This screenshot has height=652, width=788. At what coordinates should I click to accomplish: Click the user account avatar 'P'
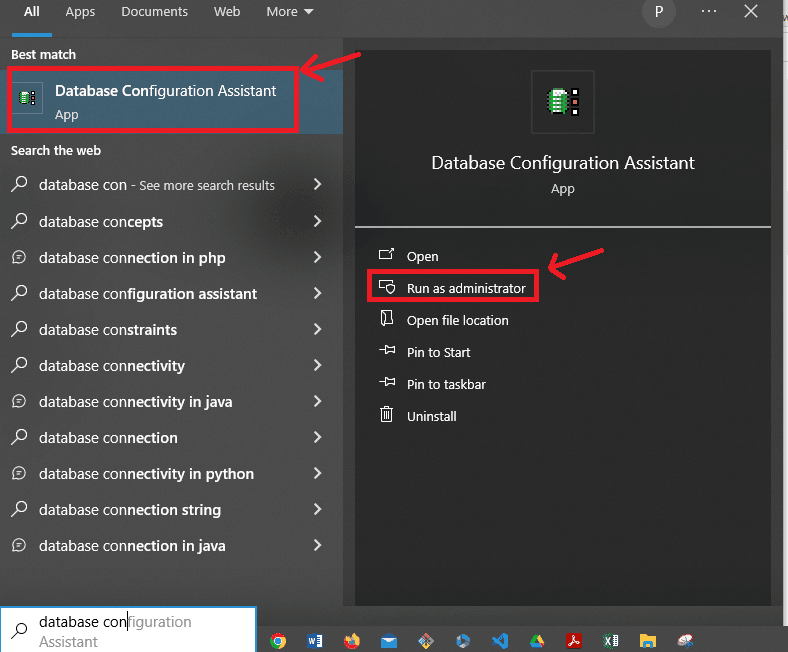click(658, 12)
